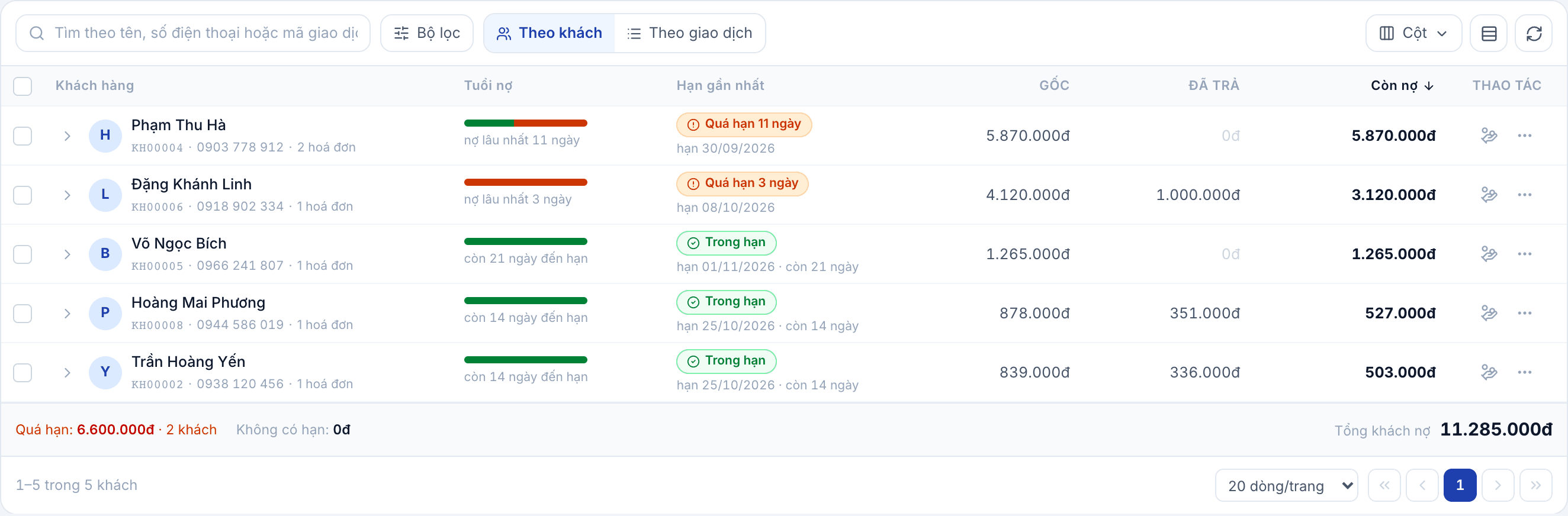Viewport: 1568px width, 516px height.
Task: Click the payment collection icon for Trần Hoàng Yến
Action: tap(1489, 372)
